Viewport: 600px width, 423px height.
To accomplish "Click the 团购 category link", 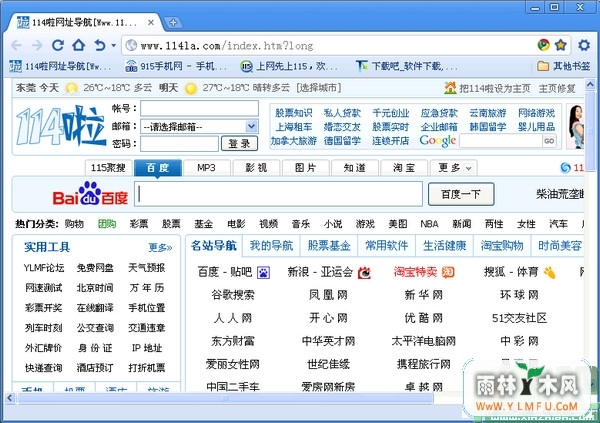I will pyautogui.click(x=107, y=224).
